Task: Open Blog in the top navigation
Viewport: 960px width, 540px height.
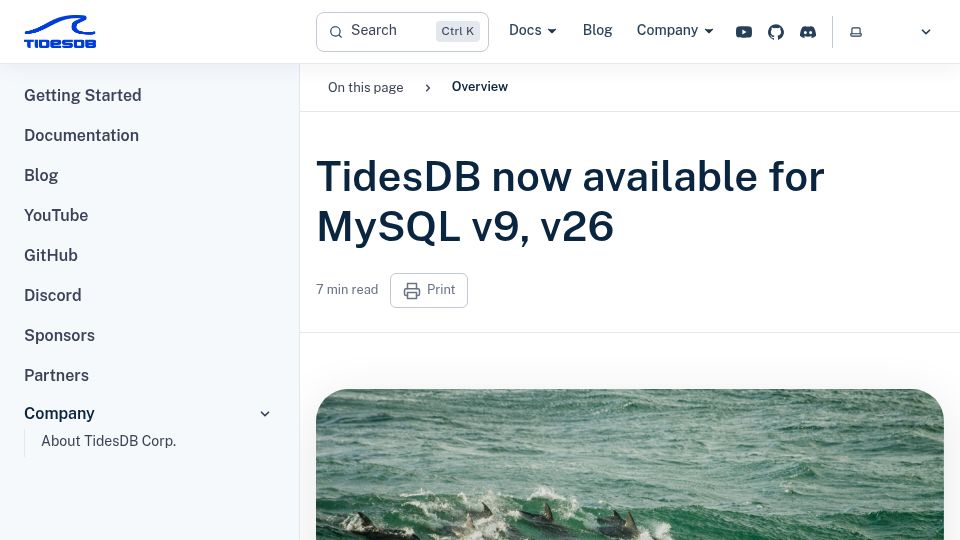Action: [x=598, y=31]
